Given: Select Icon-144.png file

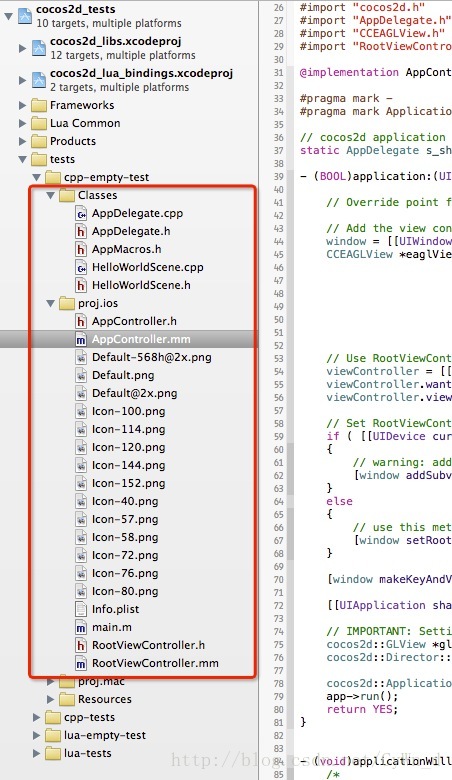Looking at the screenshot, I should 128,465.
